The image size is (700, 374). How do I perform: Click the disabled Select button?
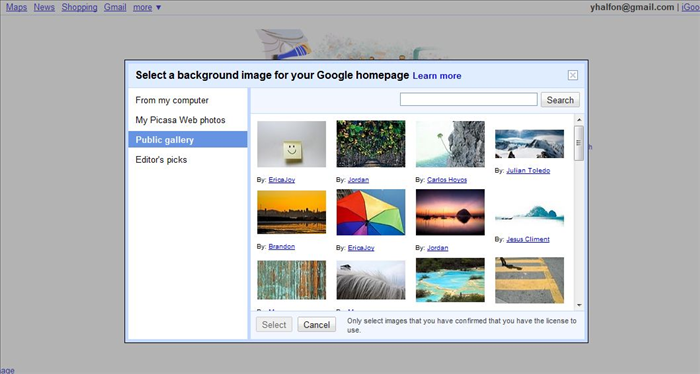click(x=274, y=324)
